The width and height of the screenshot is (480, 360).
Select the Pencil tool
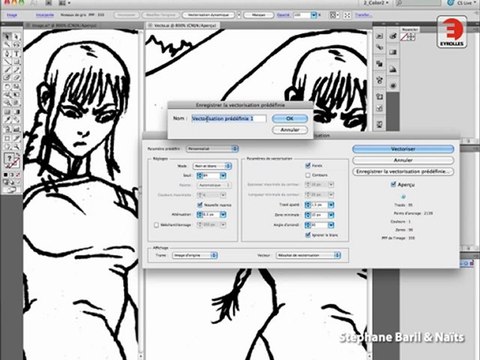click(x=16, y=70)
